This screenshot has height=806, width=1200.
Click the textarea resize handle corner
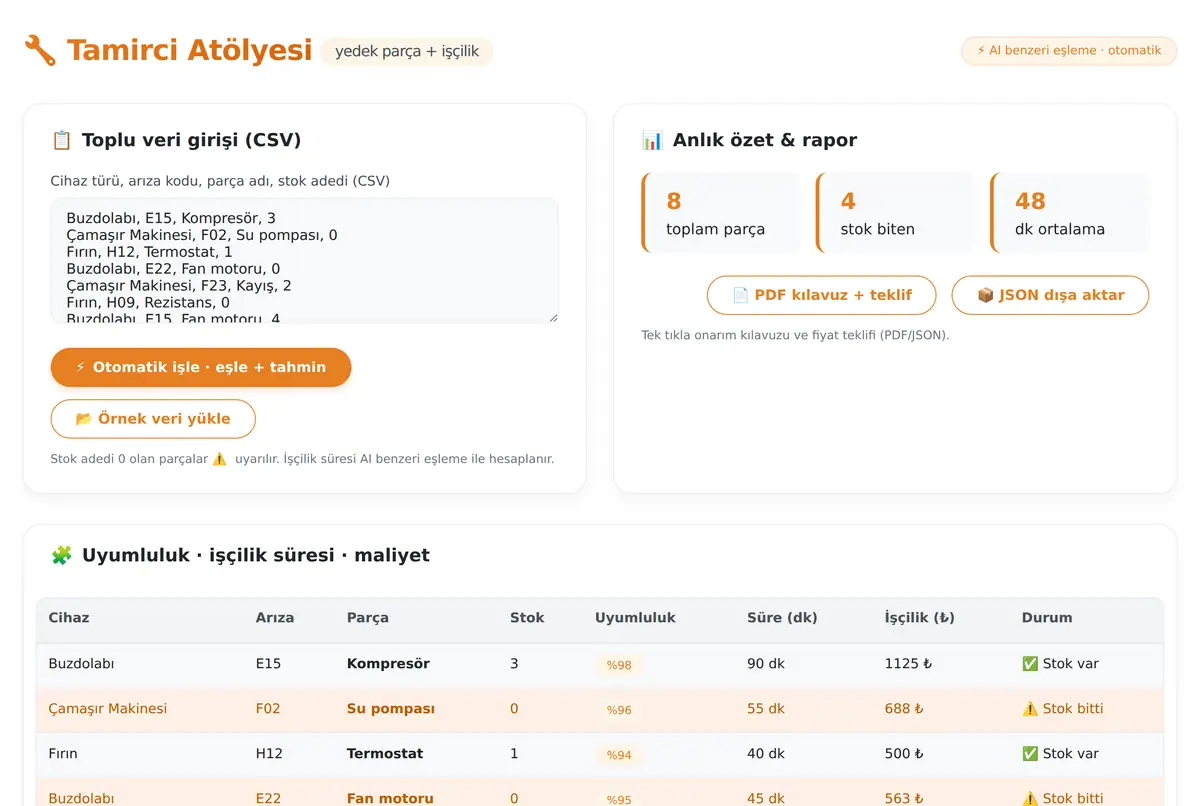click(x=552, y=317)
